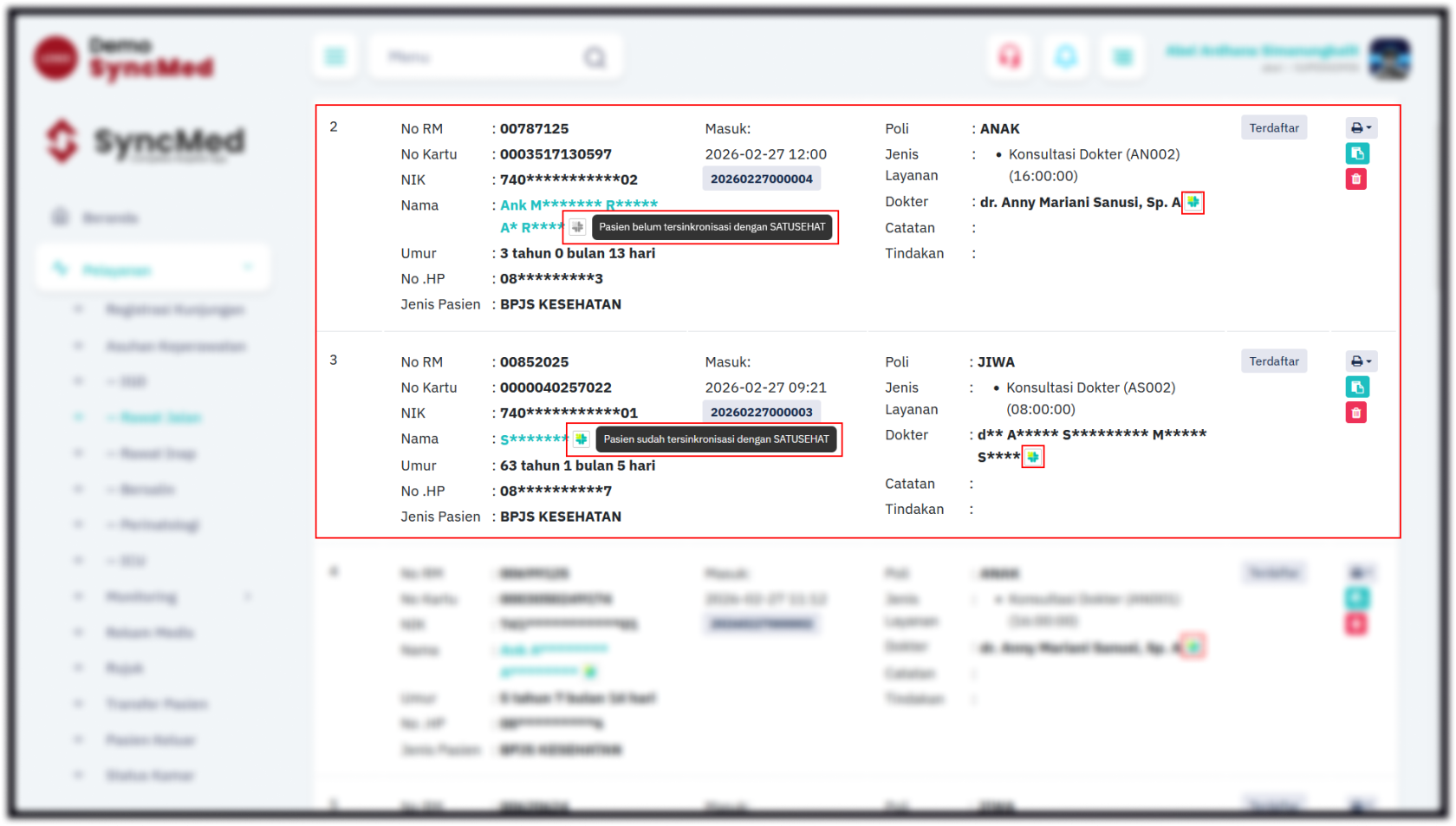Click green synced SATUSEHAT icon by S******* name
Screen dimensions: 1456x826
(x=582, y=439)
